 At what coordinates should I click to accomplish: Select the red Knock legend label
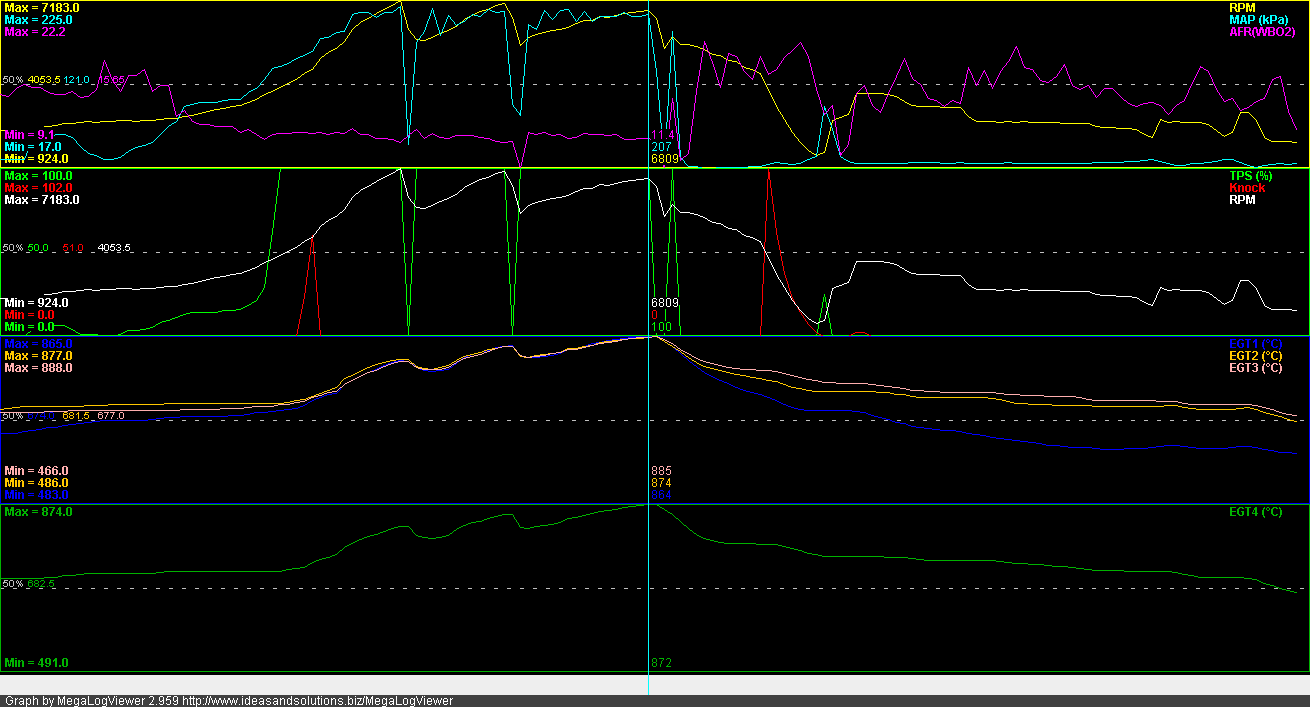pos(1247,188)
